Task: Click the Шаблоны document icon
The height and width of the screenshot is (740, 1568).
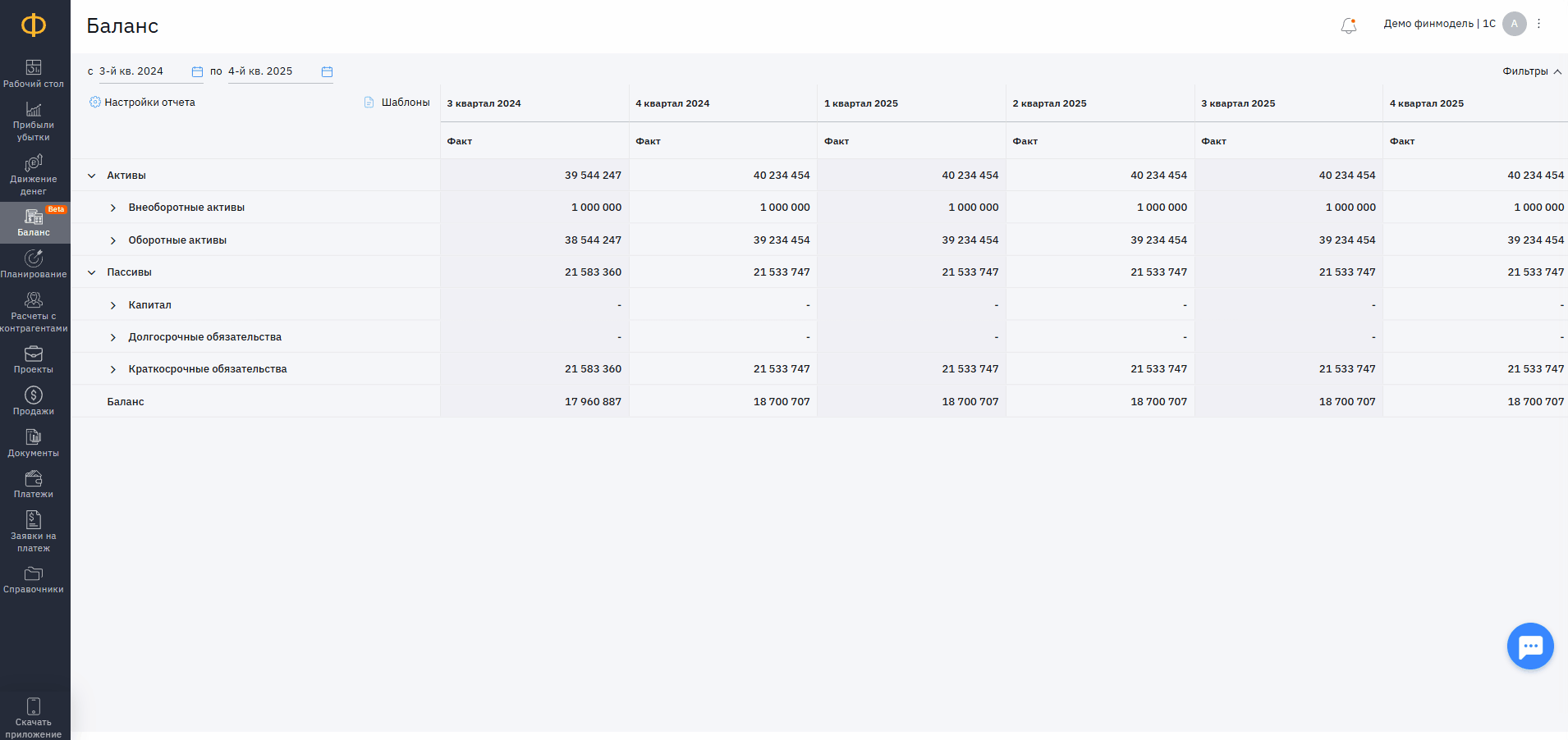Action: (x=369, y=103)
